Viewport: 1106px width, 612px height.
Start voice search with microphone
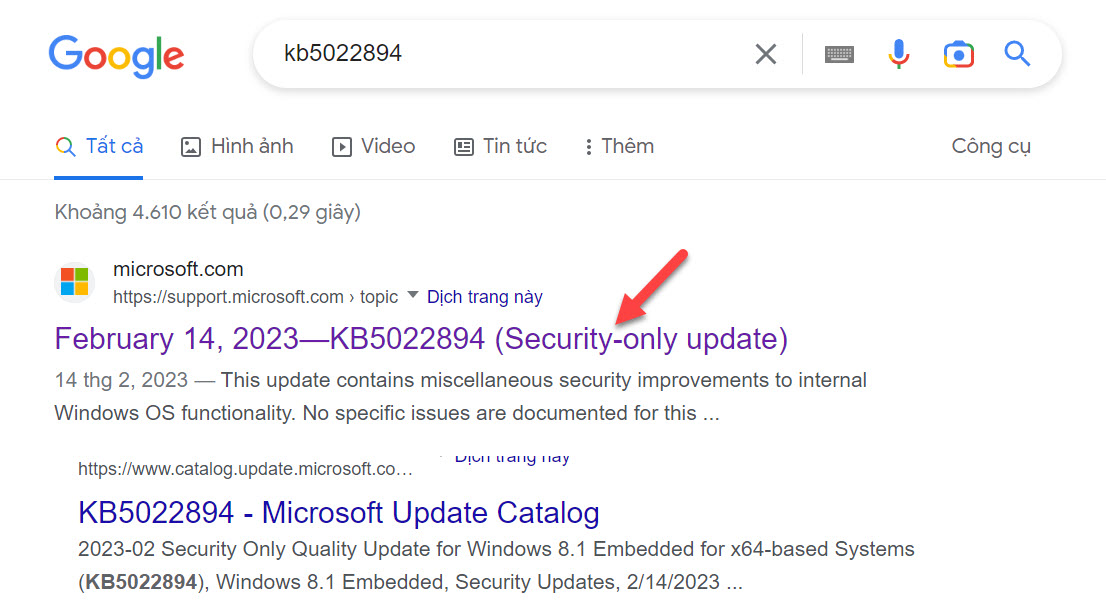click(899, 54)
